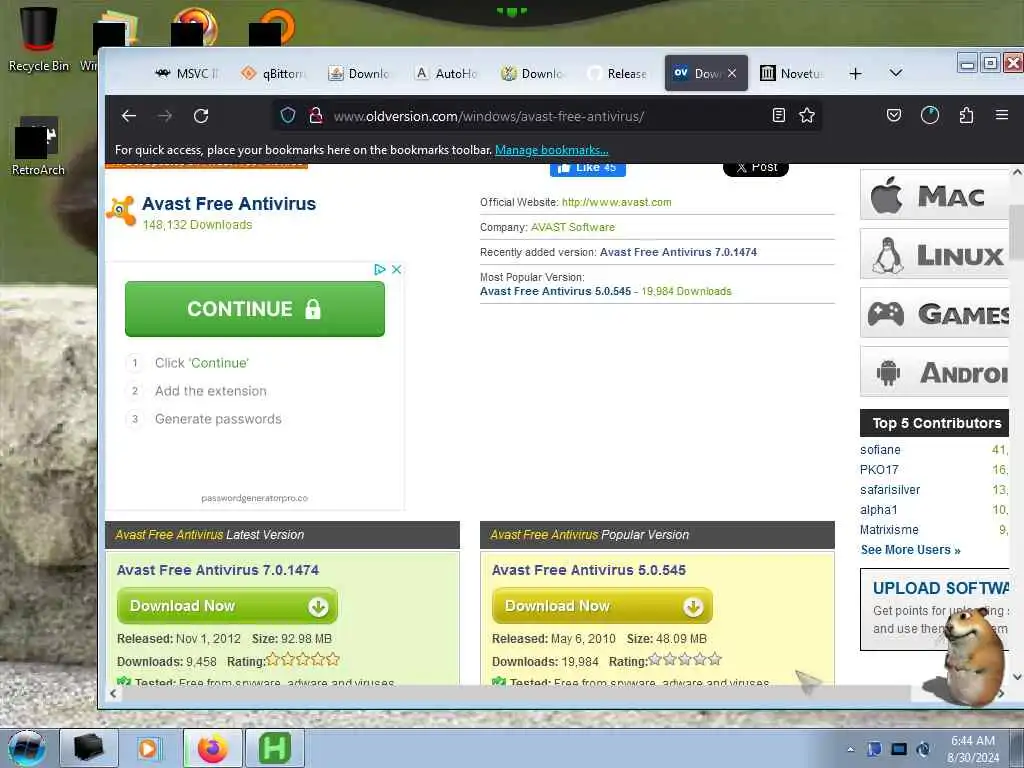The height and width of the screenshot is (768, 1024).
Task: Open the Recycle Bin desktop icon
Action: coord(38,40)
